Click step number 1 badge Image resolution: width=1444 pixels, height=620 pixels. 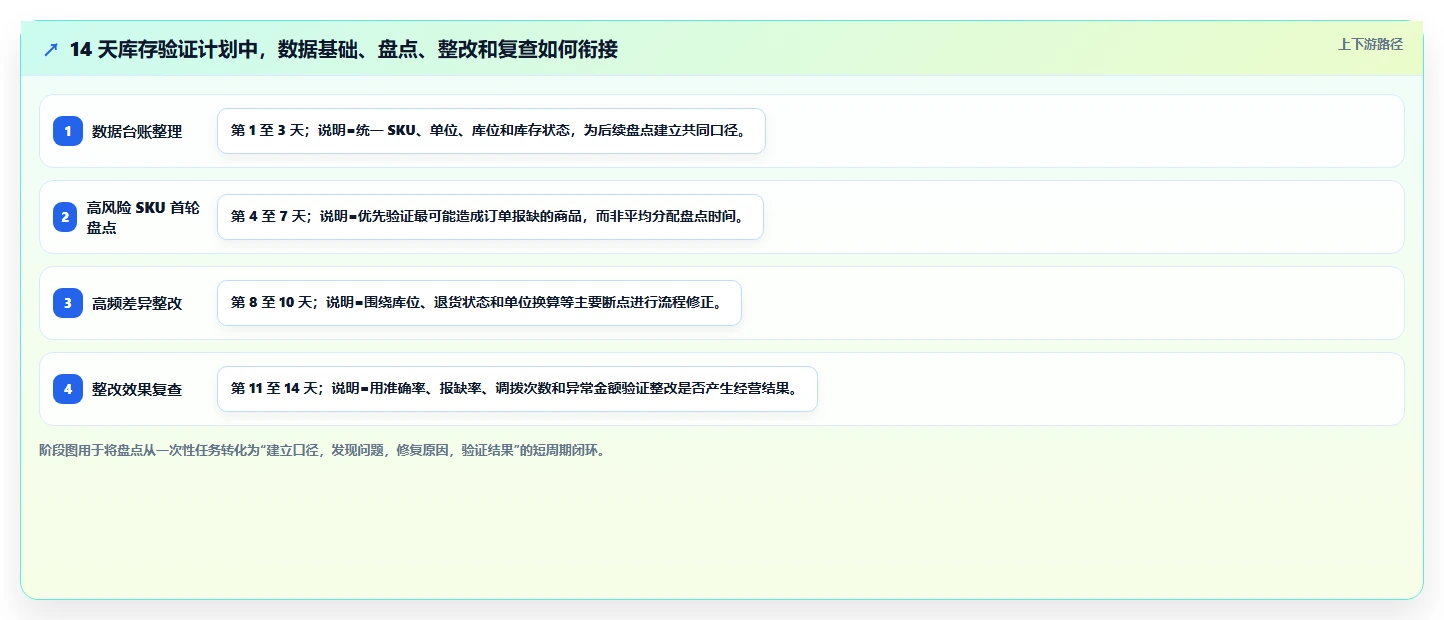point(68,131)
